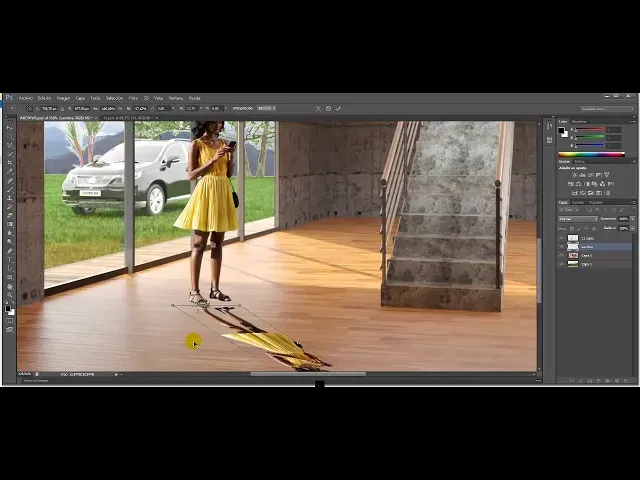Switch to the Canales panel tab
Viewport: 640px width, 480px height.
(x=578, y=202)
